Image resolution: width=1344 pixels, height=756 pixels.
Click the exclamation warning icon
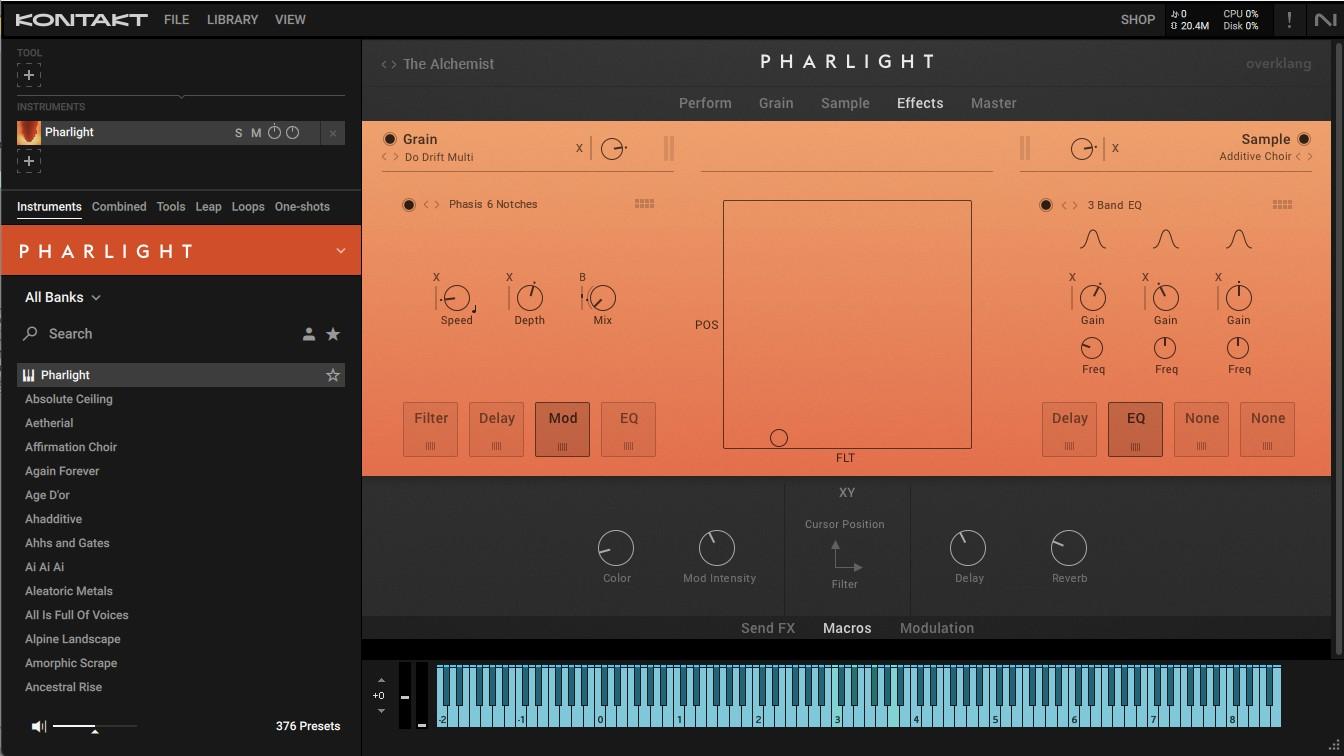point(1289,19)
